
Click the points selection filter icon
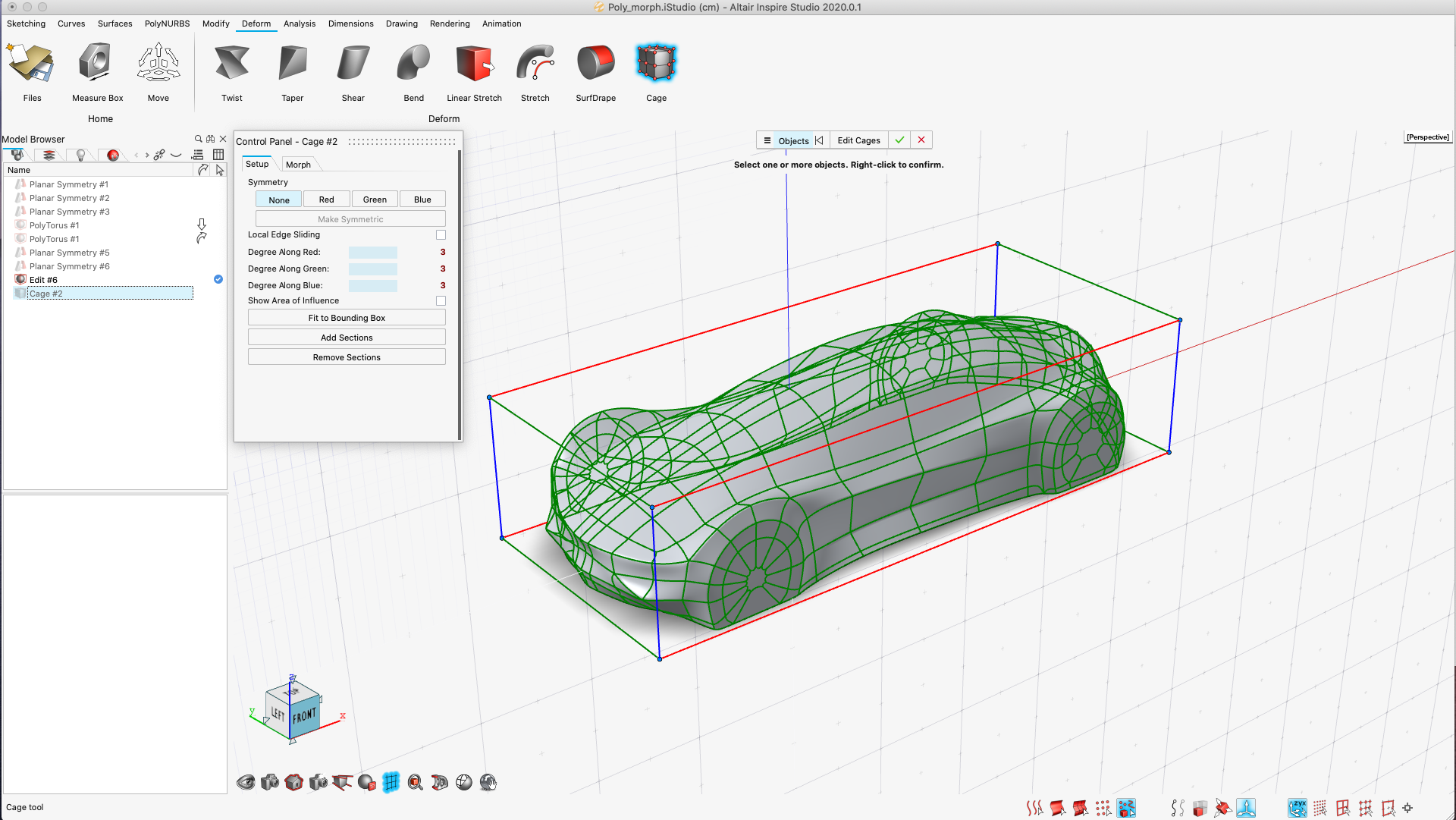point(1103,808)
